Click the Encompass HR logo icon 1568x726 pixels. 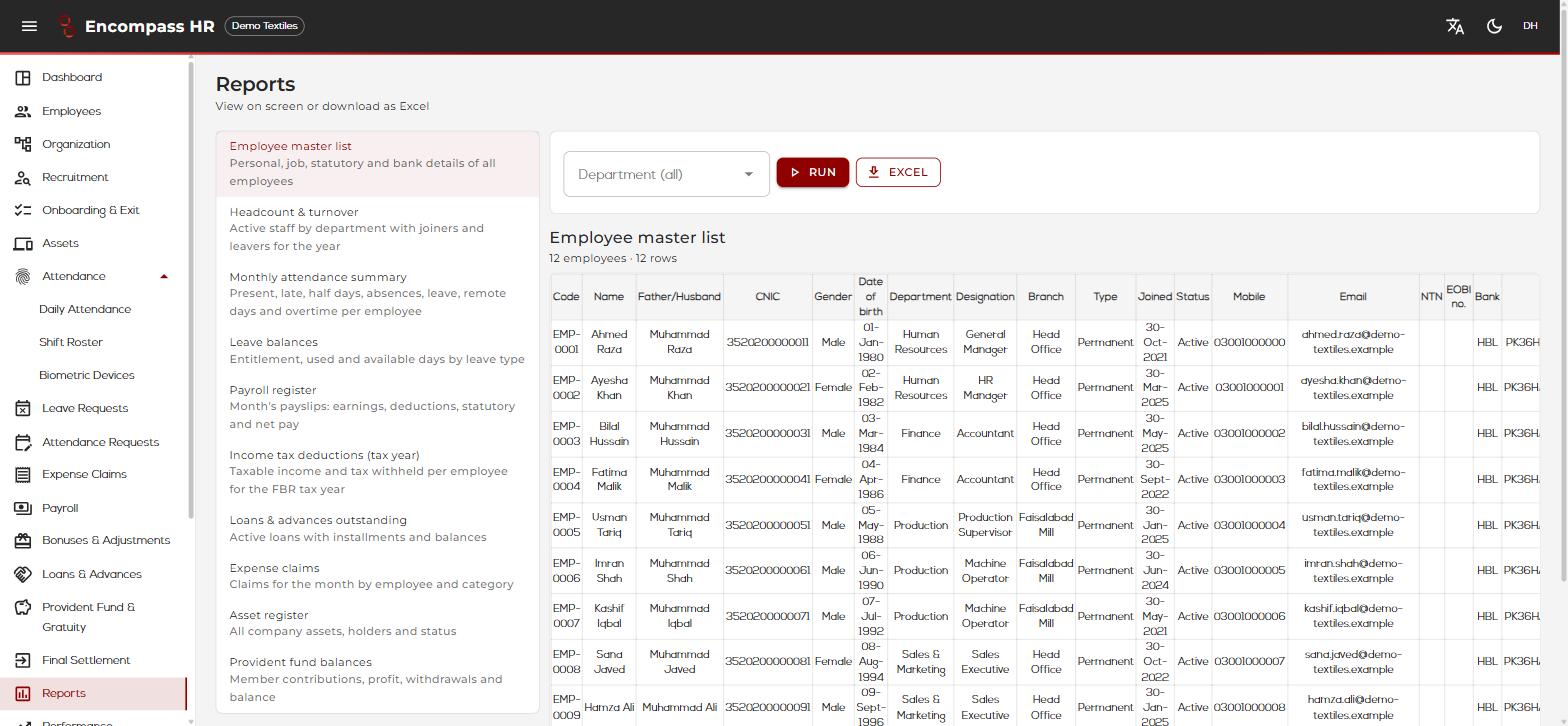point(66,26)
